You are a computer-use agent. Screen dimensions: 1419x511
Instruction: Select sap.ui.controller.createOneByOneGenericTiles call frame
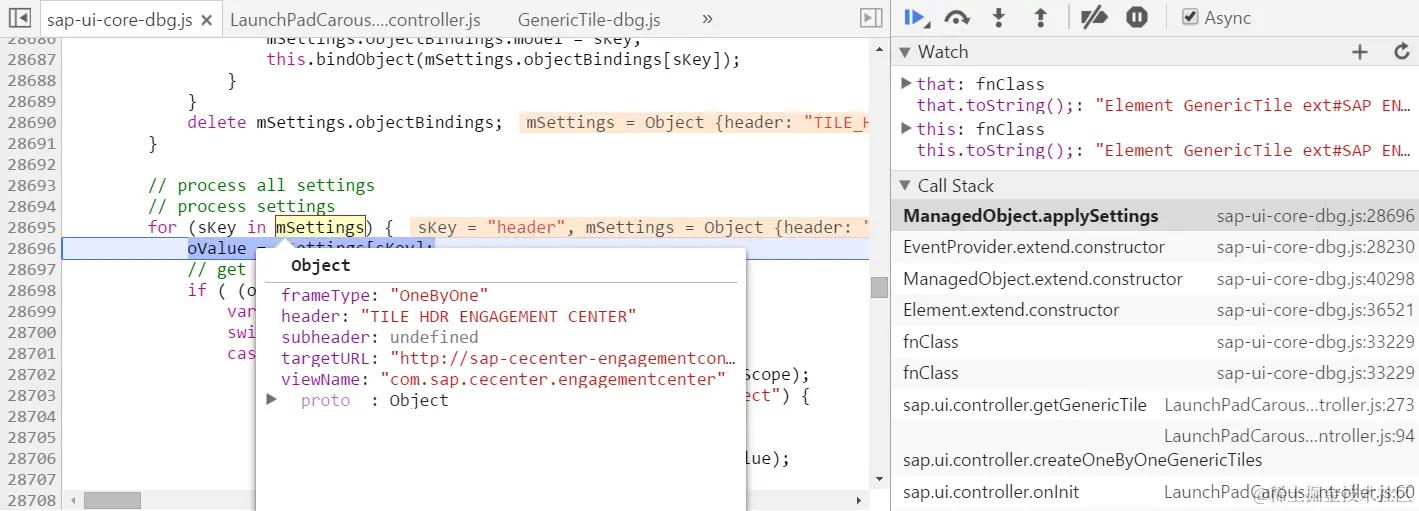1154,448
